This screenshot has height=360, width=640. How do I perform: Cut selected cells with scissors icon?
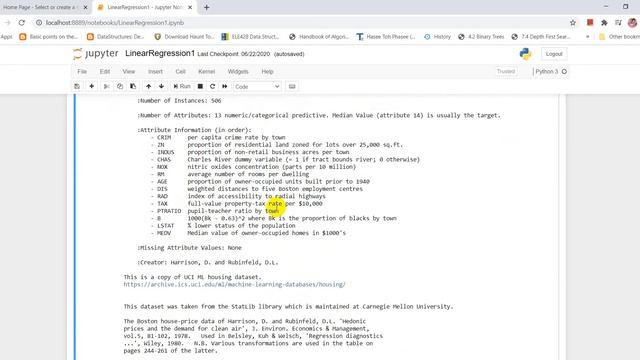point(107,87)
